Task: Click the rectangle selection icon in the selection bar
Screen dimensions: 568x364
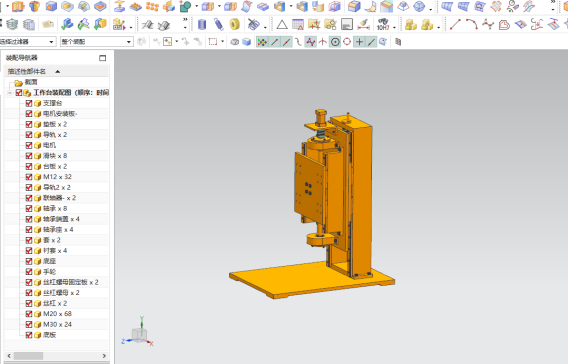Action: (x=213, y=42)
